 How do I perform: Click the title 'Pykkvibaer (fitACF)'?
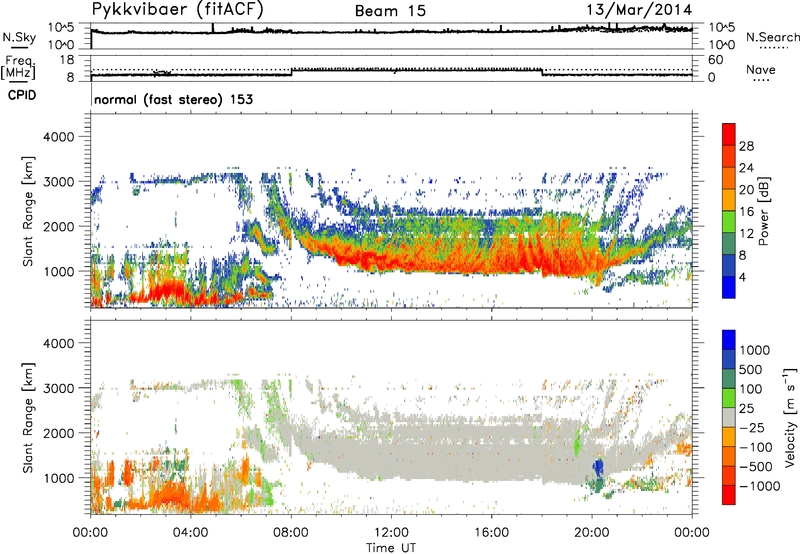[x=178, y=9]
